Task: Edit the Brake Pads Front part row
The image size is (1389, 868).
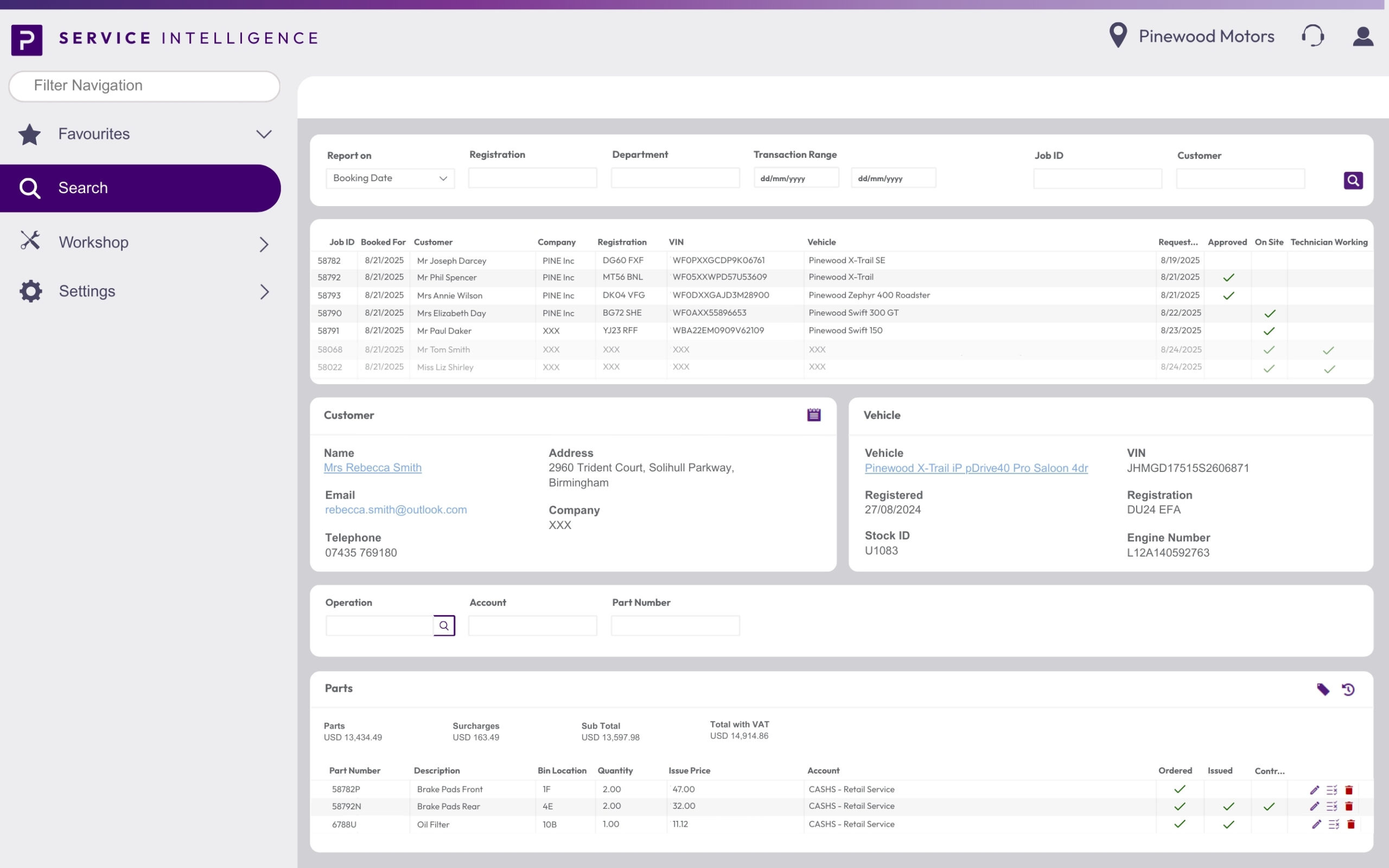Action: pos(1314,789)
